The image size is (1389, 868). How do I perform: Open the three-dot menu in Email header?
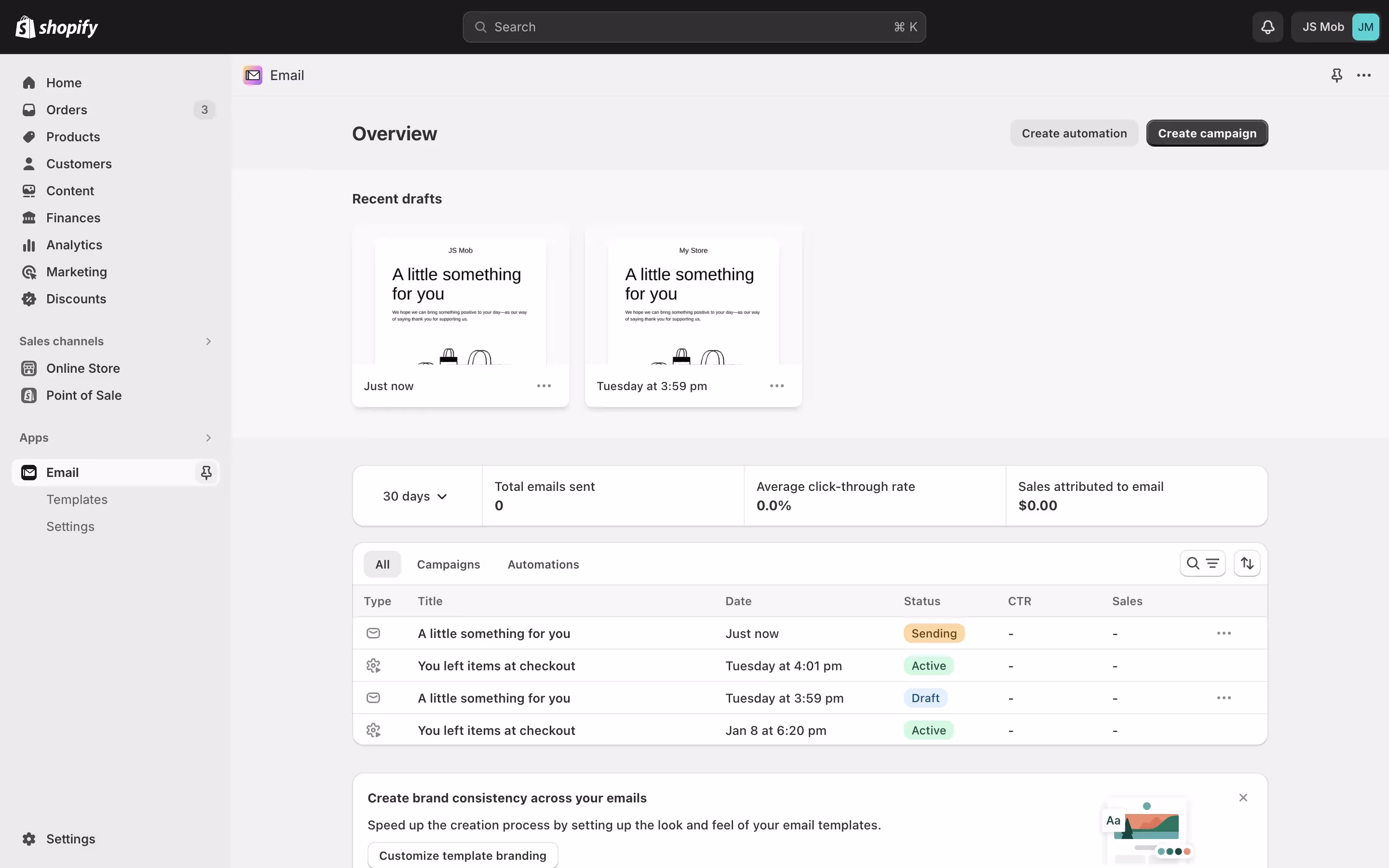coord(1364,75)
